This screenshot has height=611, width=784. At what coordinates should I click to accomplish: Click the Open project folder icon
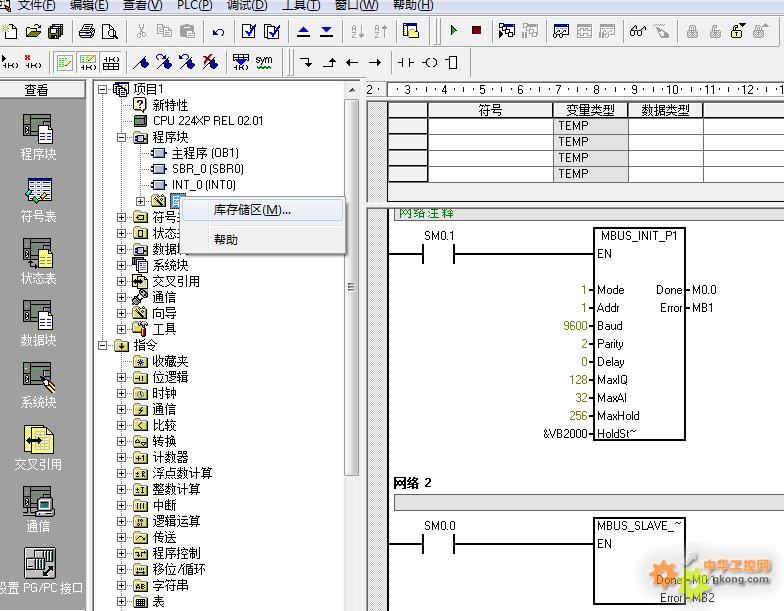click(34, 32)
